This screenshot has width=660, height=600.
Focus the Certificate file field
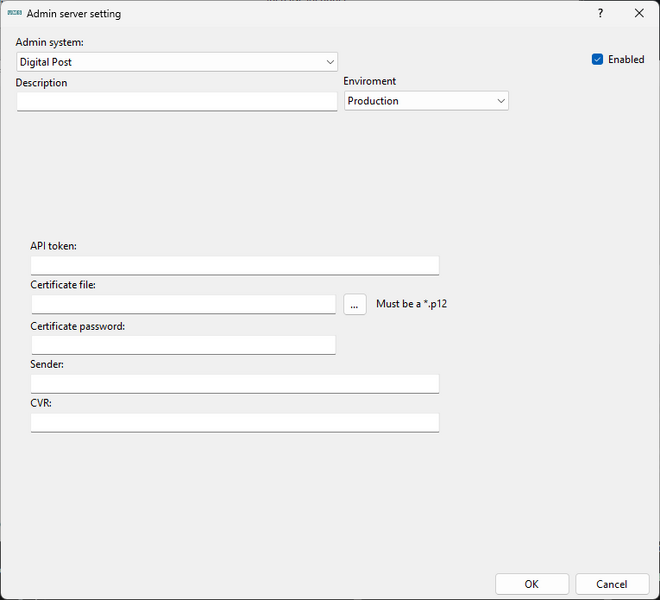click(x=184, y=304)
